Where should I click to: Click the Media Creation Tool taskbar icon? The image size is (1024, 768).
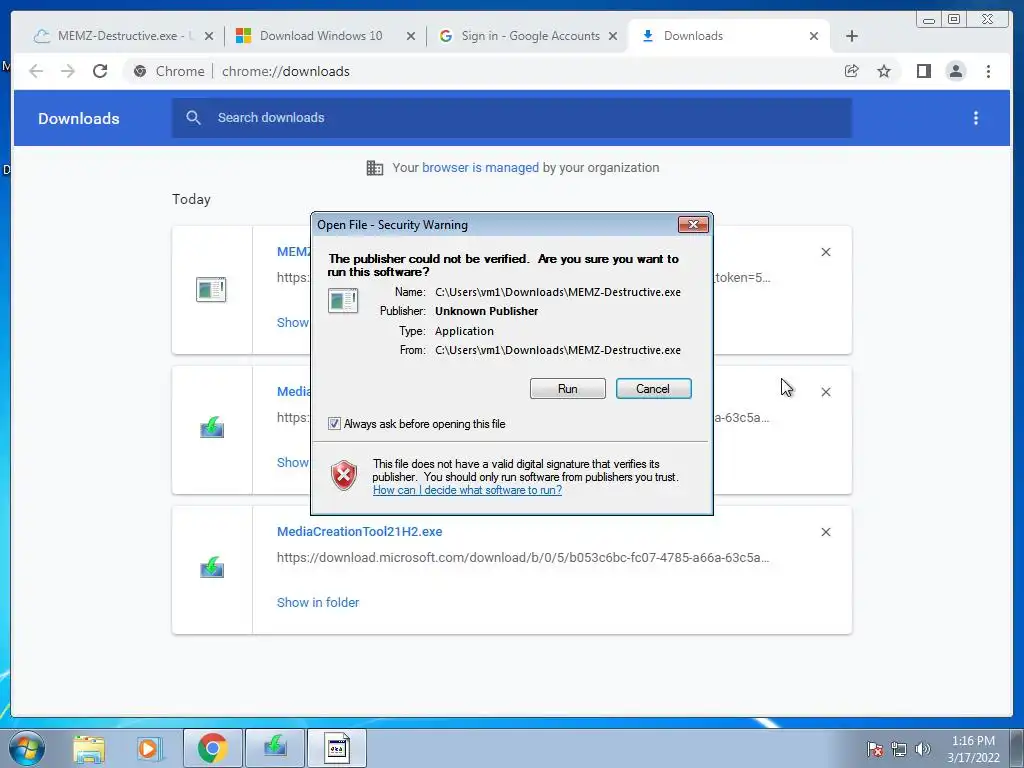pos(275,748)
